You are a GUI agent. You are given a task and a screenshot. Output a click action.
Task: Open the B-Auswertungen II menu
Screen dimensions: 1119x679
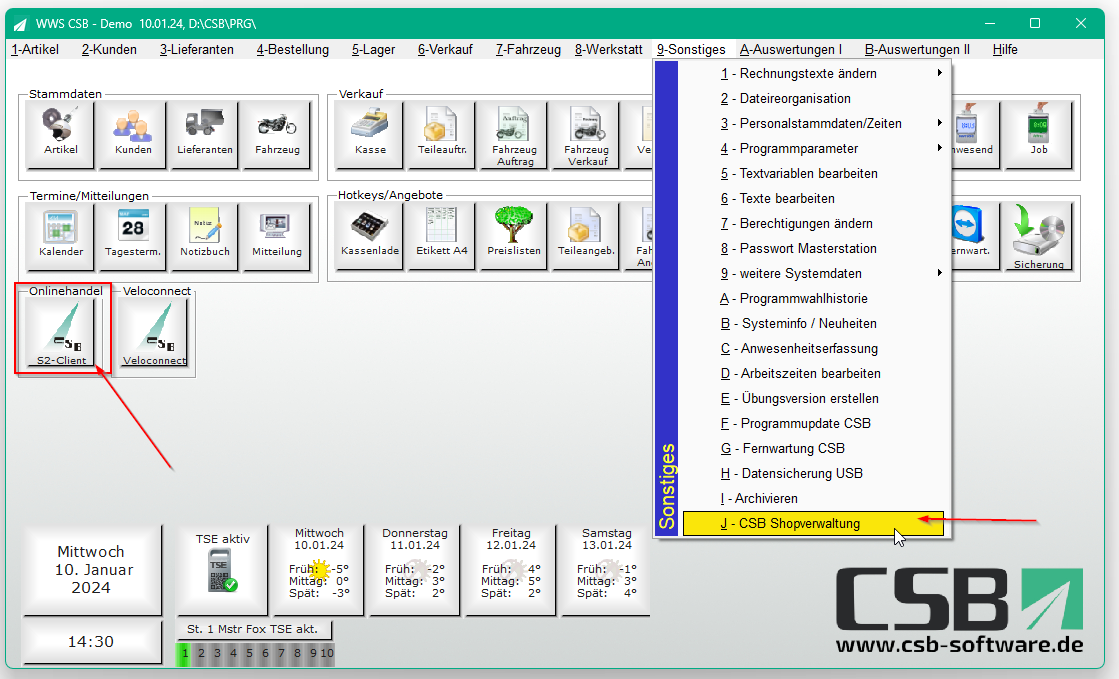click(x=917, y=49)
